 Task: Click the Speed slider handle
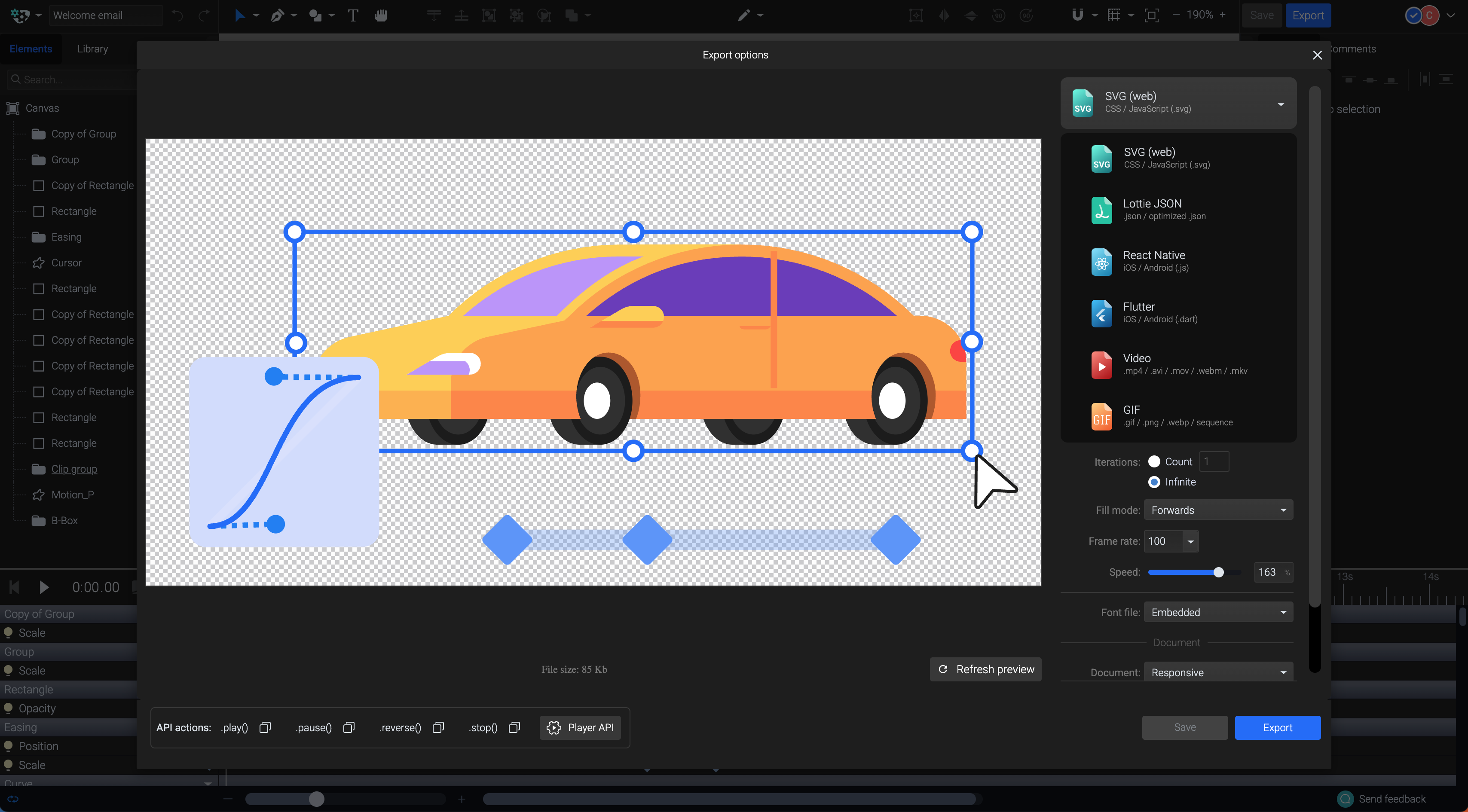pyautogui.click(x=1218, y=572)
